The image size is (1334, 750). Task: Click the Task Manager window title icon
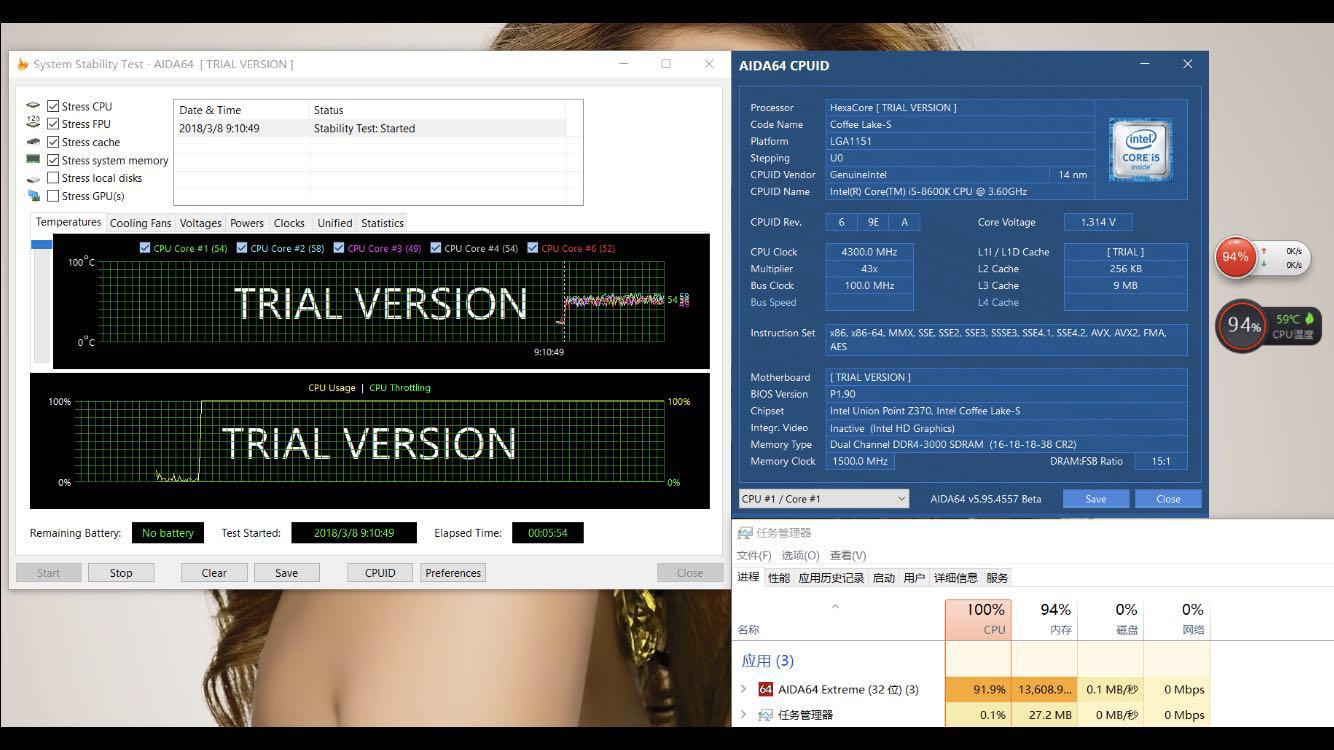pyautogui.click(x=746, y=533)
